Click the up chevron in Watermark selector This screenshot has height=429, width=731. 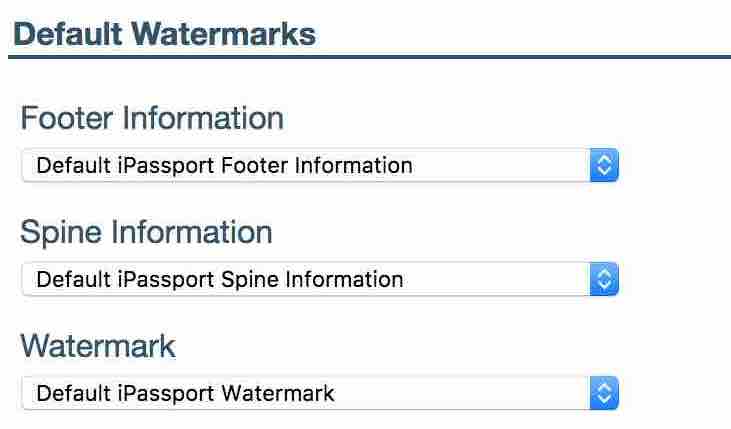point(603,388)
